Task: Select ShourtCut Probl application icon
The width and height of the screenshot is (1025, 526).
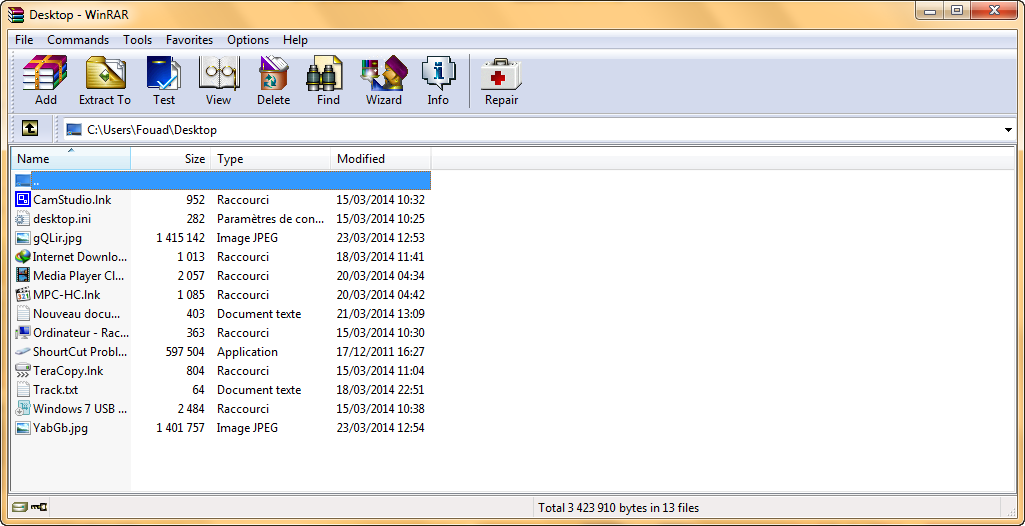Action: (x=23, y=352)
